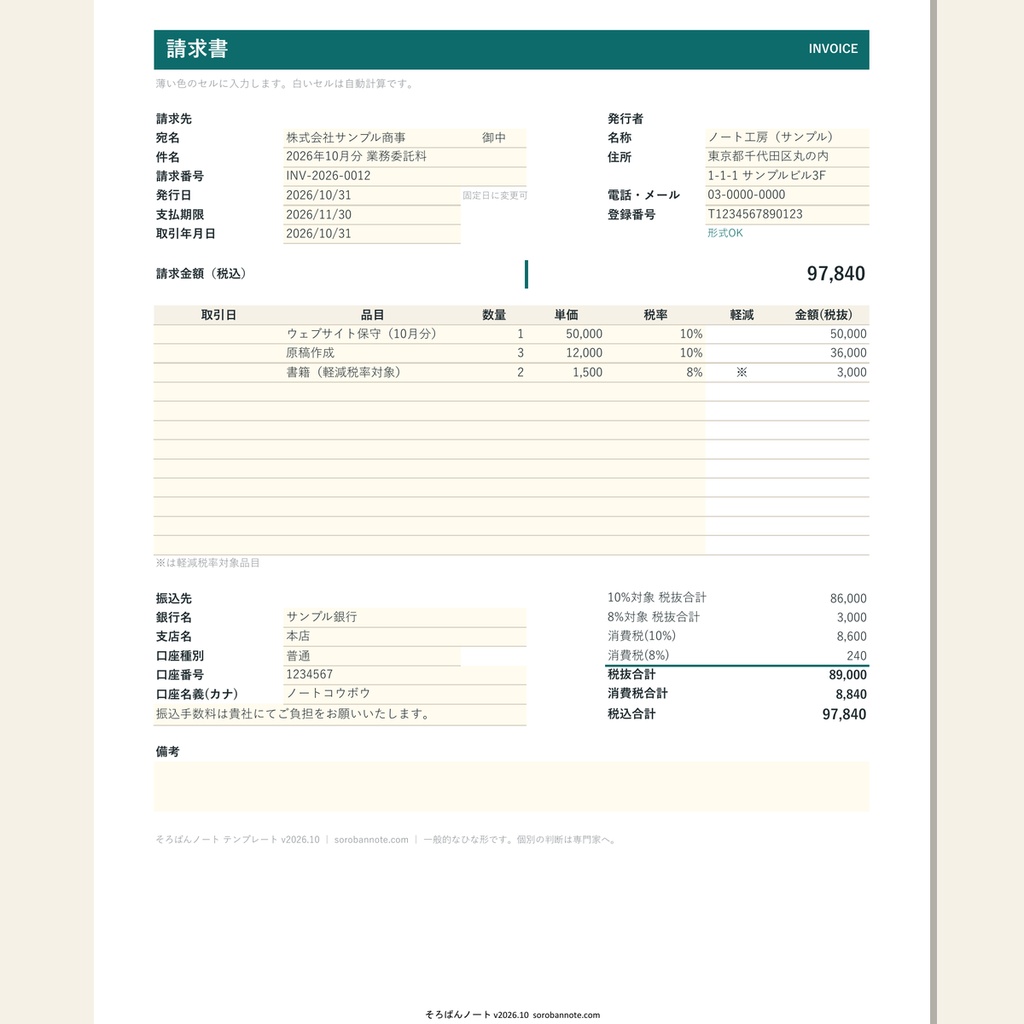This screenshot has height=1024, width=1024.
Task: Click item 書籍（軽減税率対象）
Action: 372,372
